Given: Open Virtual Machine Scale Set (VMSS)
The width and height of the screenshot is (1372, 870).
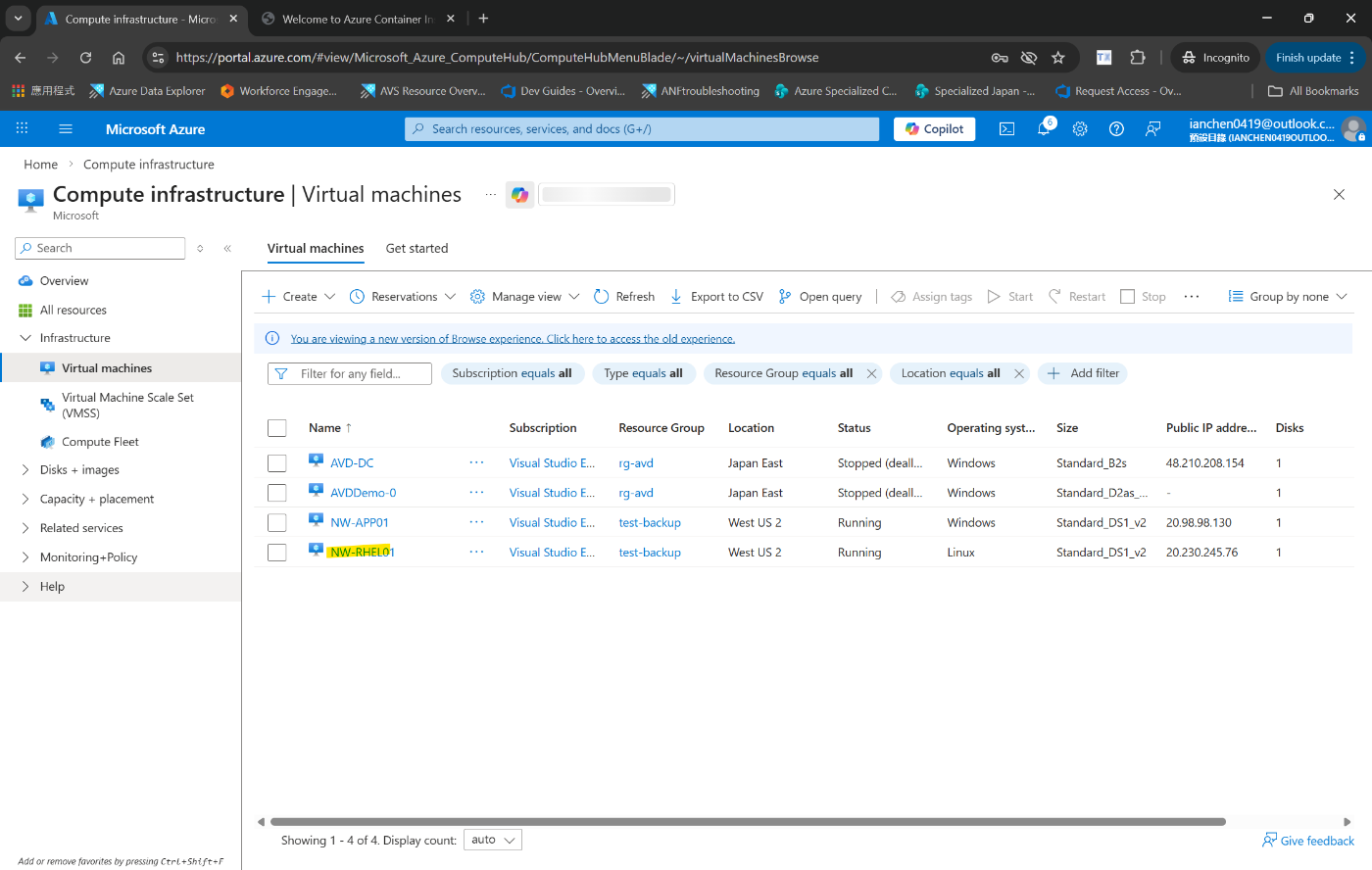Looking at the screenshot, I should click(127, 405).
